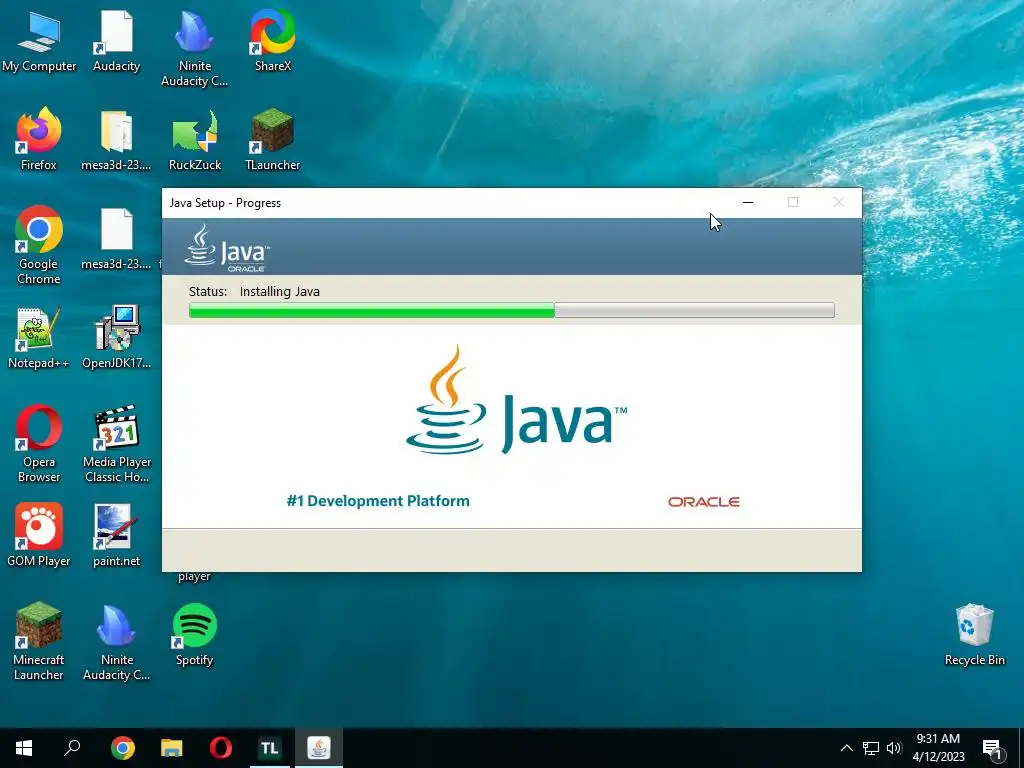1024x768 pixels.
Task: Switch to TLauncher taskbar item
Action: [x=270, y=748]
